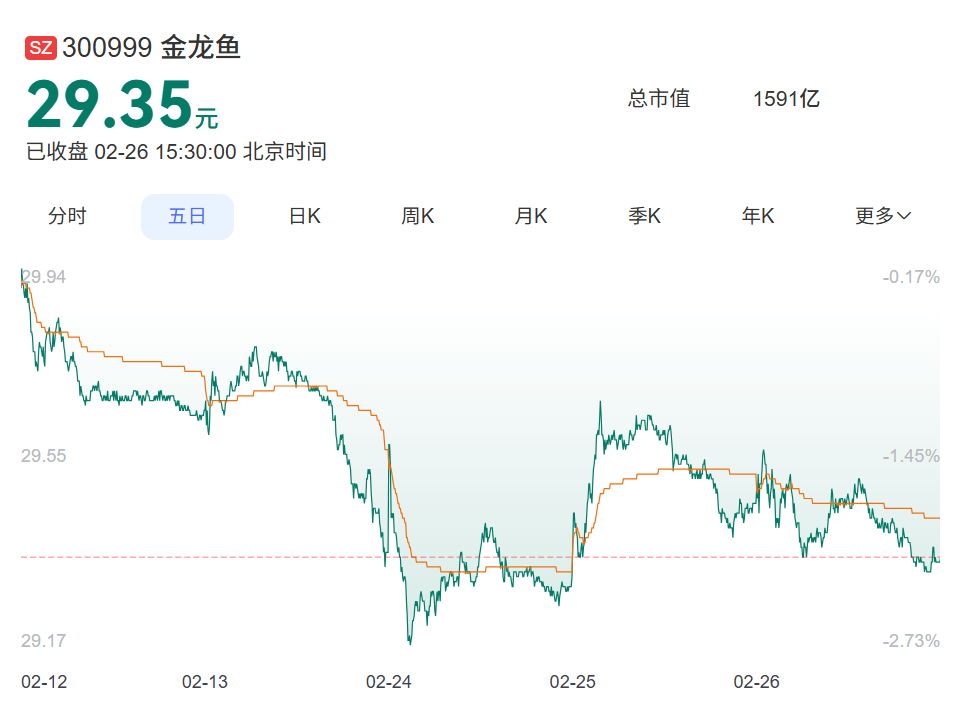Viewport: 960px width, 720px height.
Task: Click the stock code 300999
Action: (107, 48)
